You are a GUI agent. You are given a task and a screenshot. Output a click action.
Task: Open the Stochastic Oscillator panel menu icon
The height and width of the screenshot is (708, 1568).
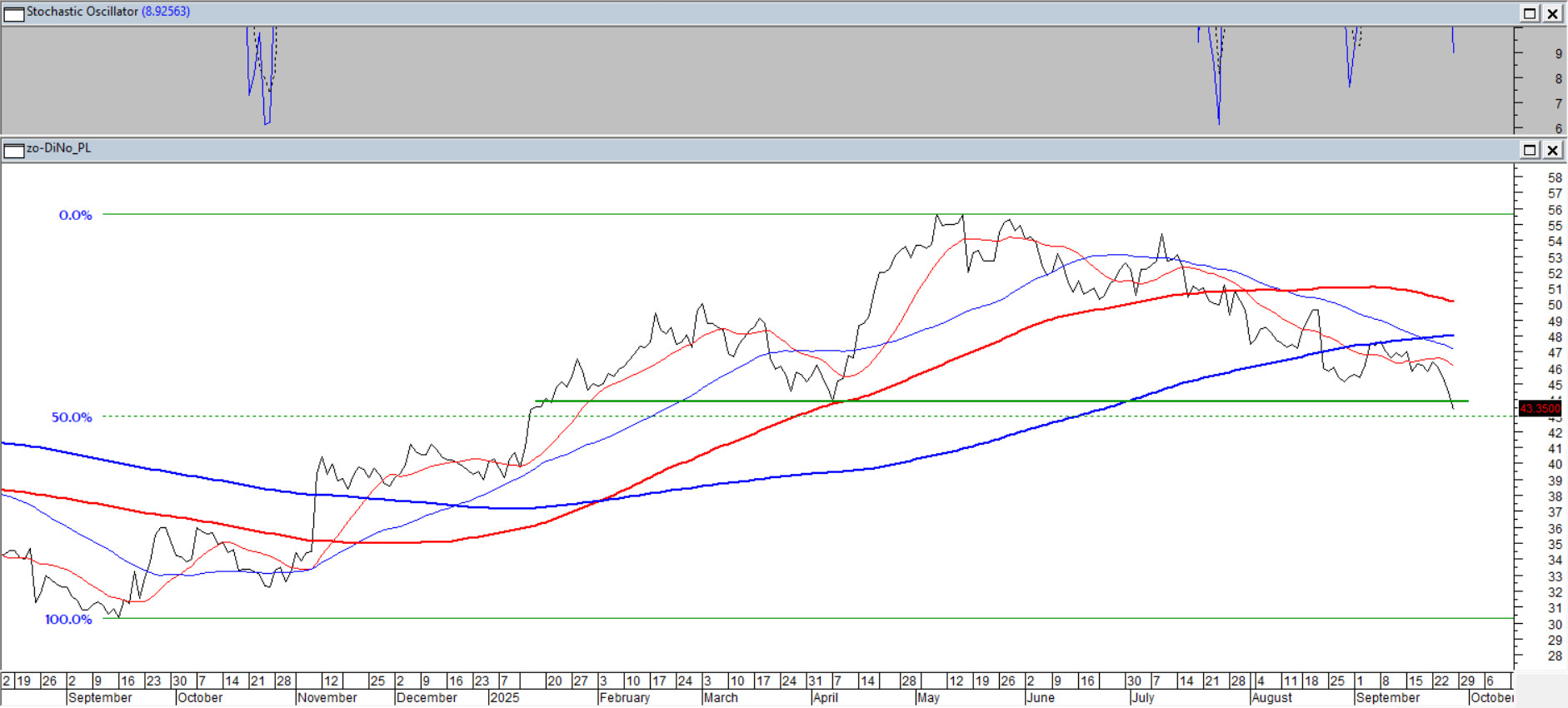pyautogui.click(x=14, y=13)
